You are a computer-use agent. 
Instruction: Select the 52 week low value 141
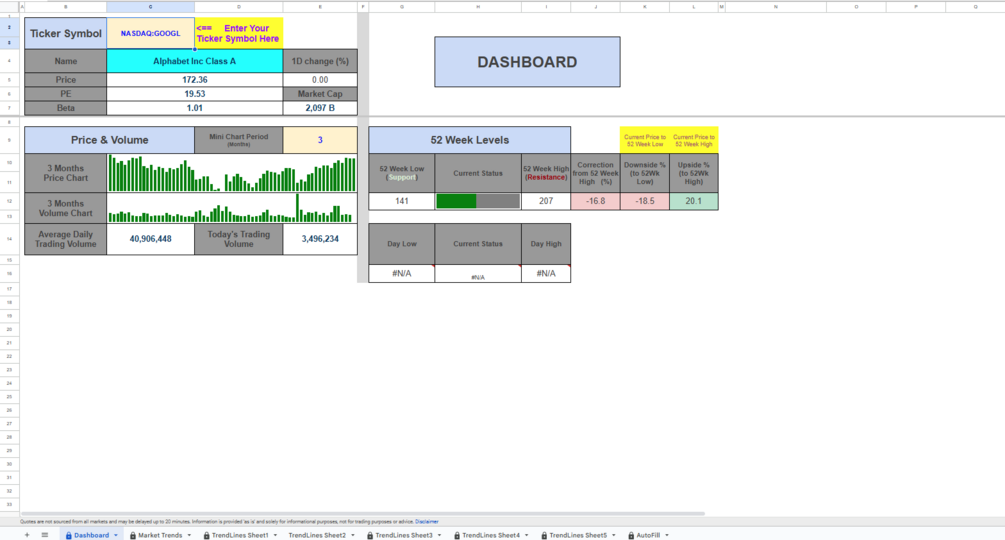pos(402,201)
